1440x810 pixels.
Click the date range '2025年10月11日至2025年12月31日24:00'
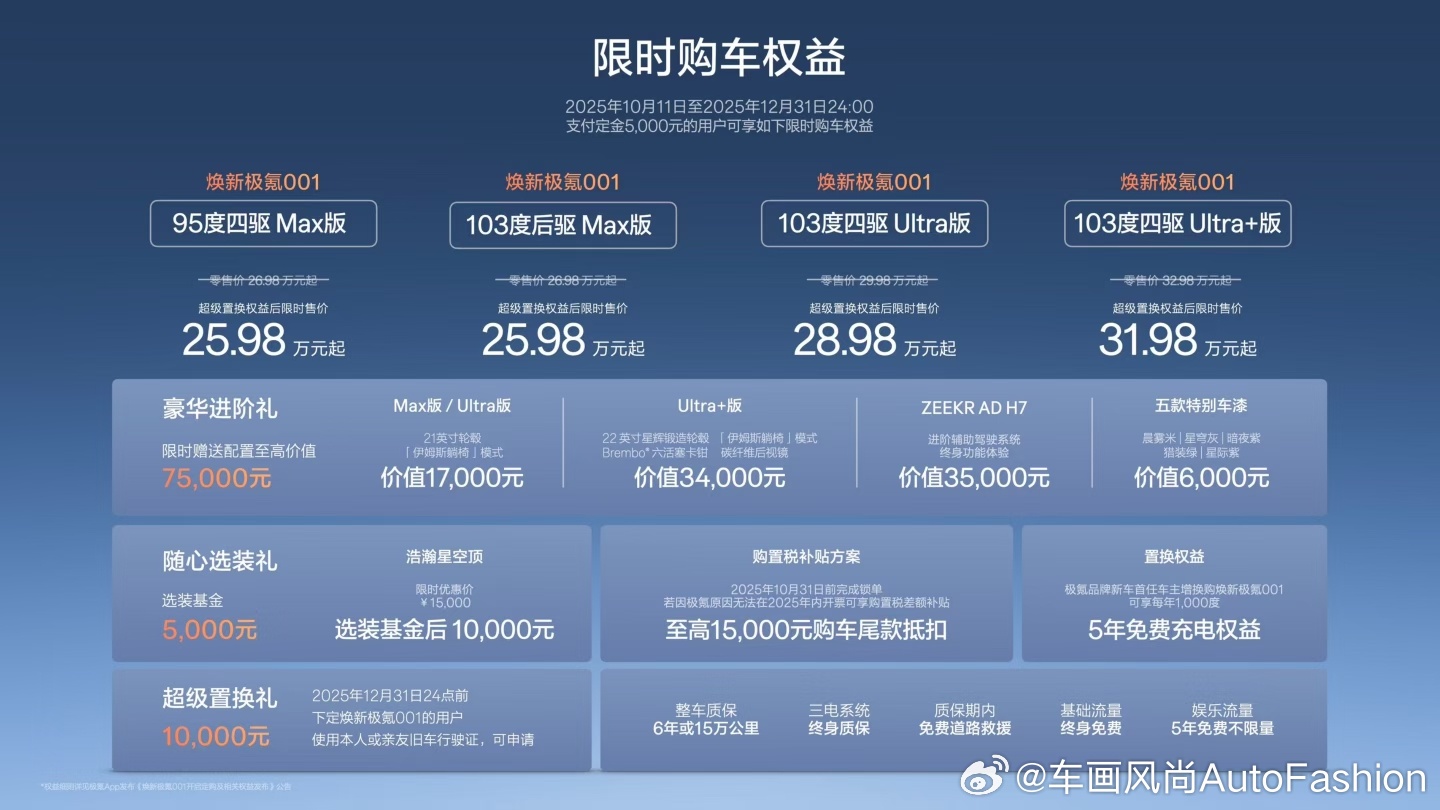(x=719, y=106)
